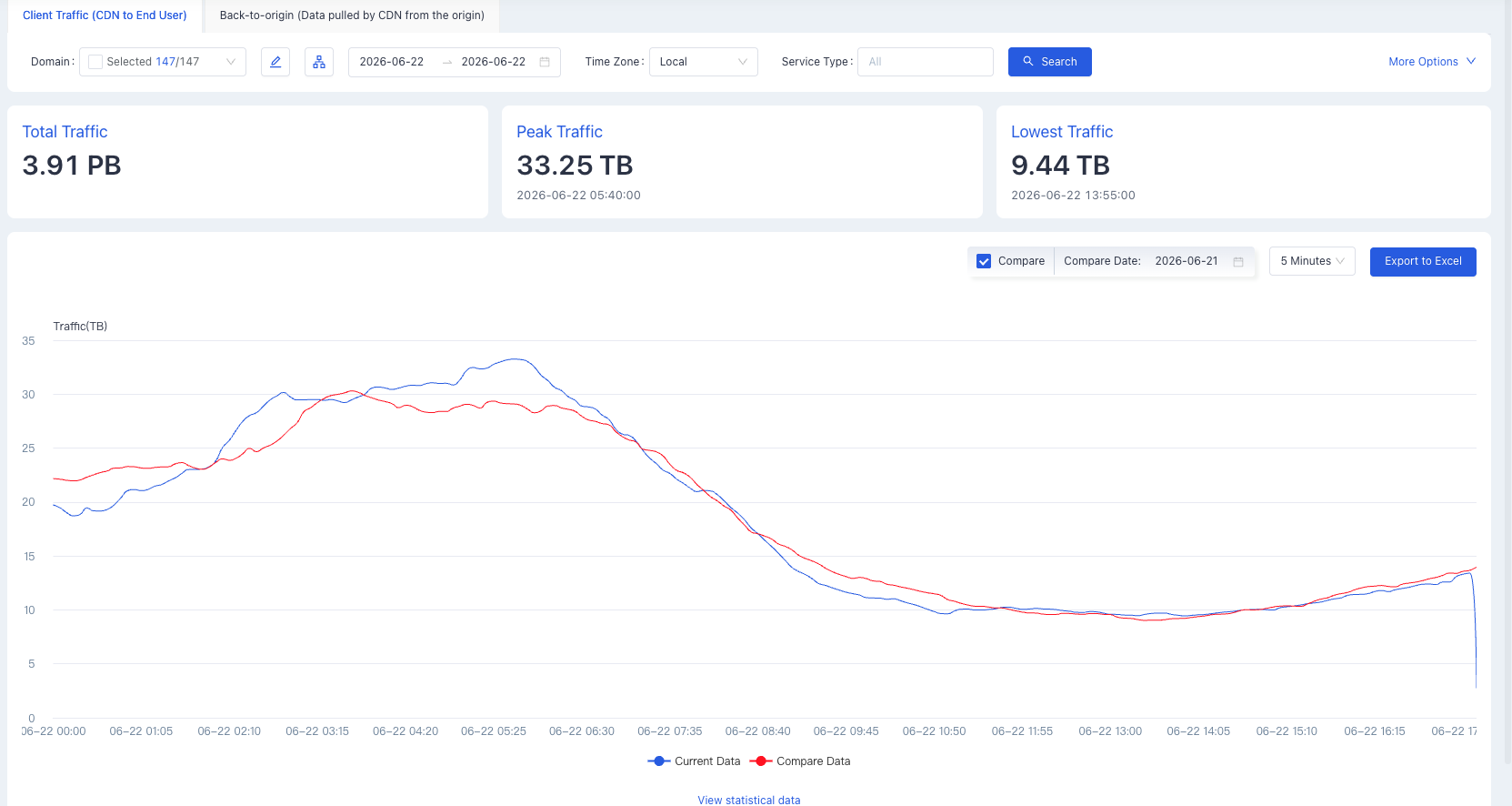Open View statistical data link
This screenshot has width=1512, height=806.
(749, 800)
